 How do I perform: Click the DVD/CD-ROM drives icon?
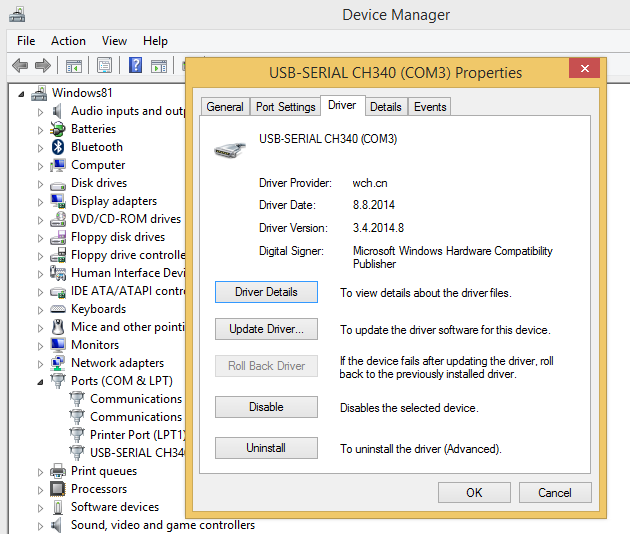58,219
